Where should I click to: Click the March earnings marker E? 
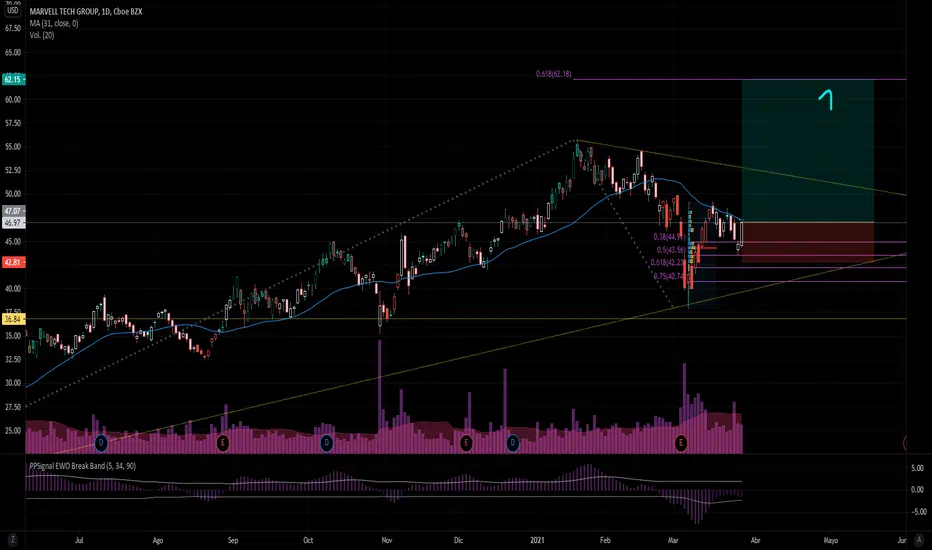[681, 443]
